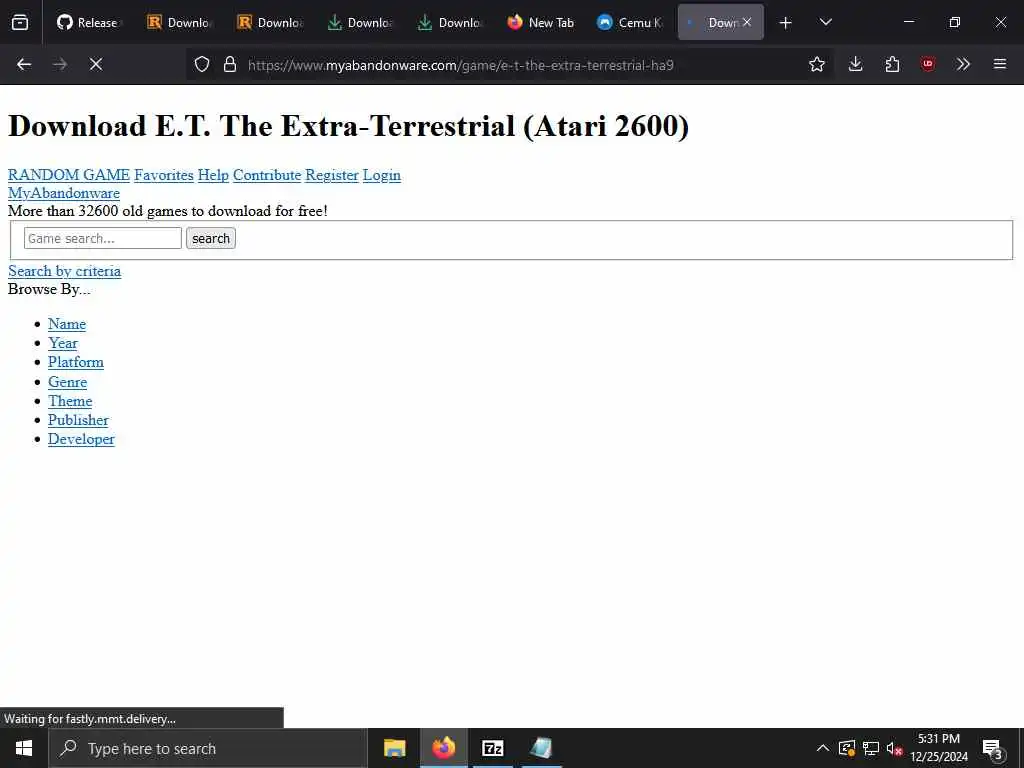The image size is (1024, 768).
Task: Open the Favorites link
Action: click(x=164, y=175)
